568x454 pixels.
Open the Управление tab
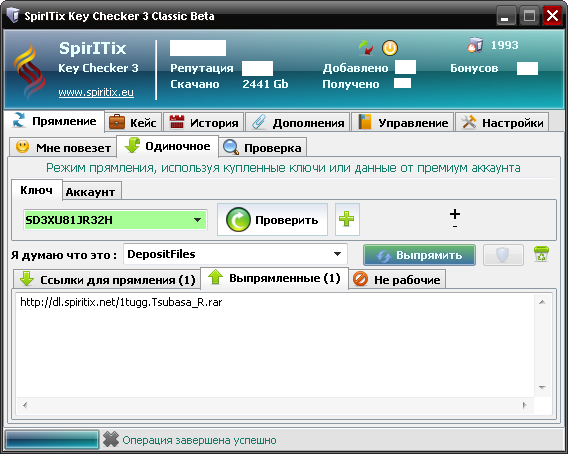tap(402, 122)
